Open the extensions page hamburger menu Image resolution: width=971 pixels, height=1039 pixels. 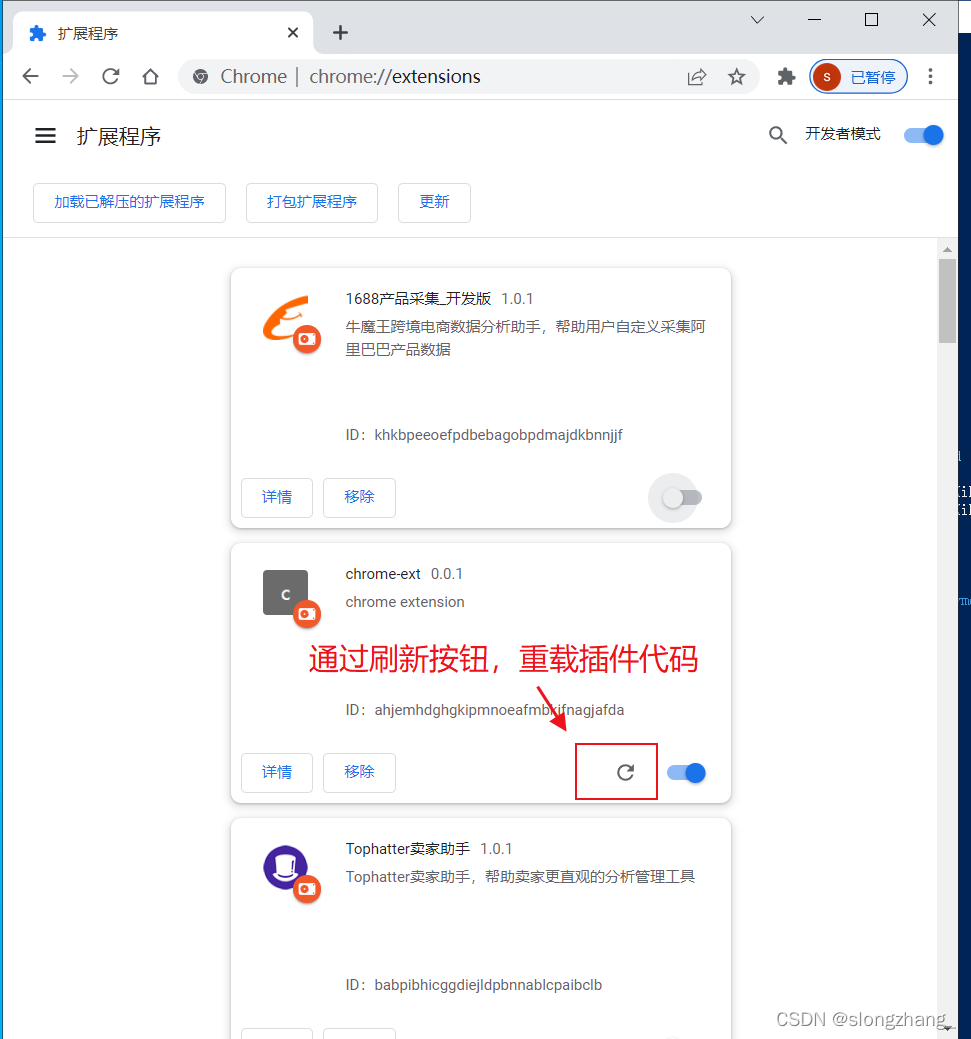[x=45, y=136]
